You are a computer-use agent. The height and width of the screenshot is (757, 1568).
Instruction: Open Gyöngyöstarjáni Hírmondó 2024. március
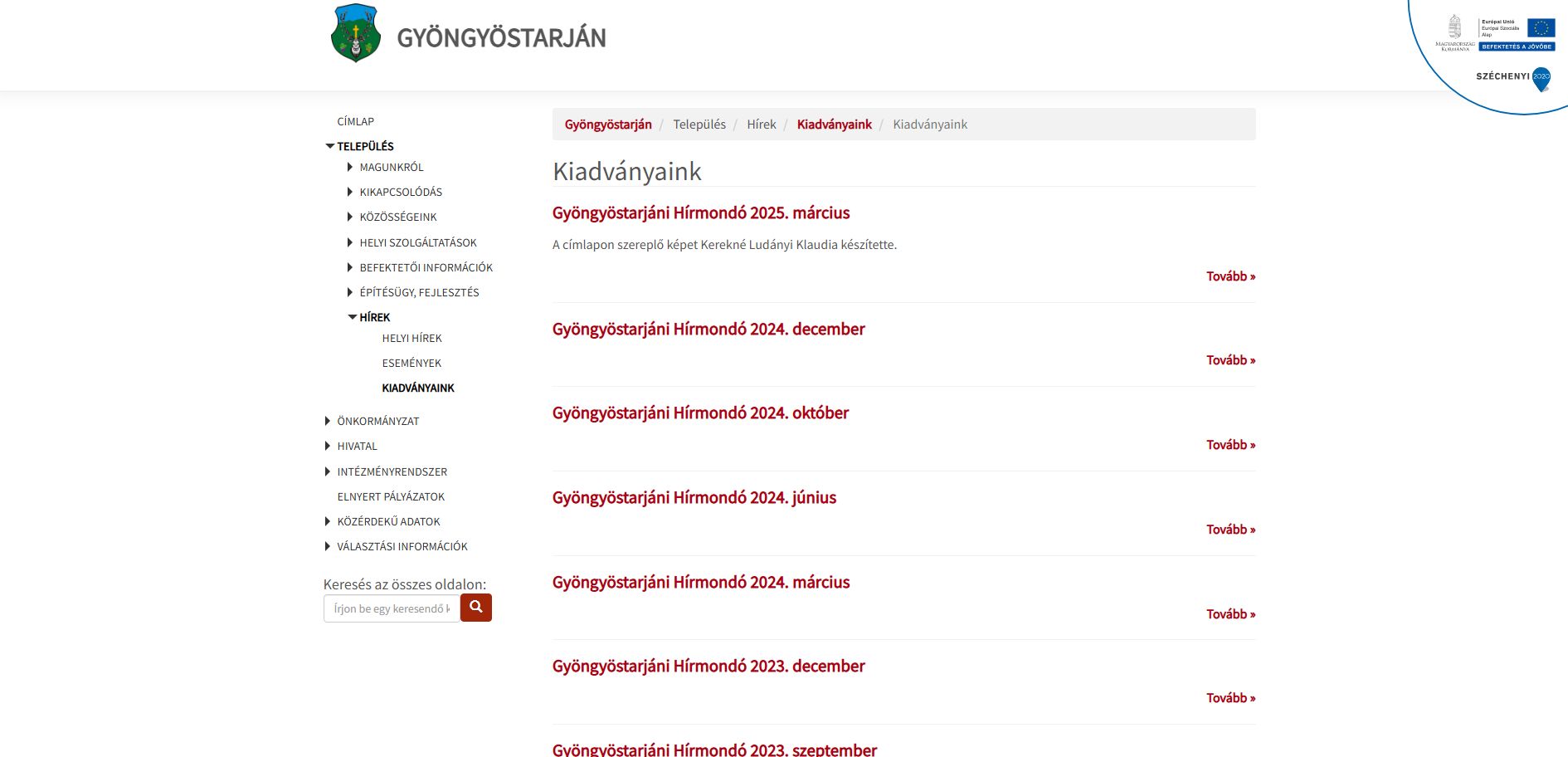click(701, 582)
